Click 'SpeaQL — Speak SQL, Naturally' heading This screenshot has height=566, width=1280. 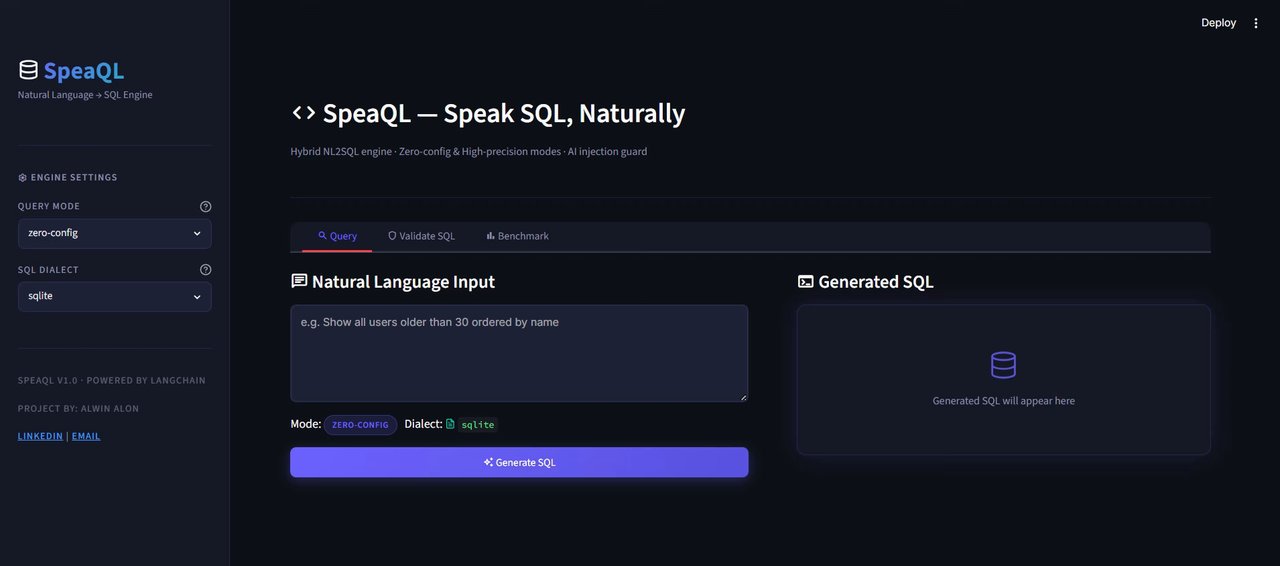pyautogui.click(x=504, y=113)
